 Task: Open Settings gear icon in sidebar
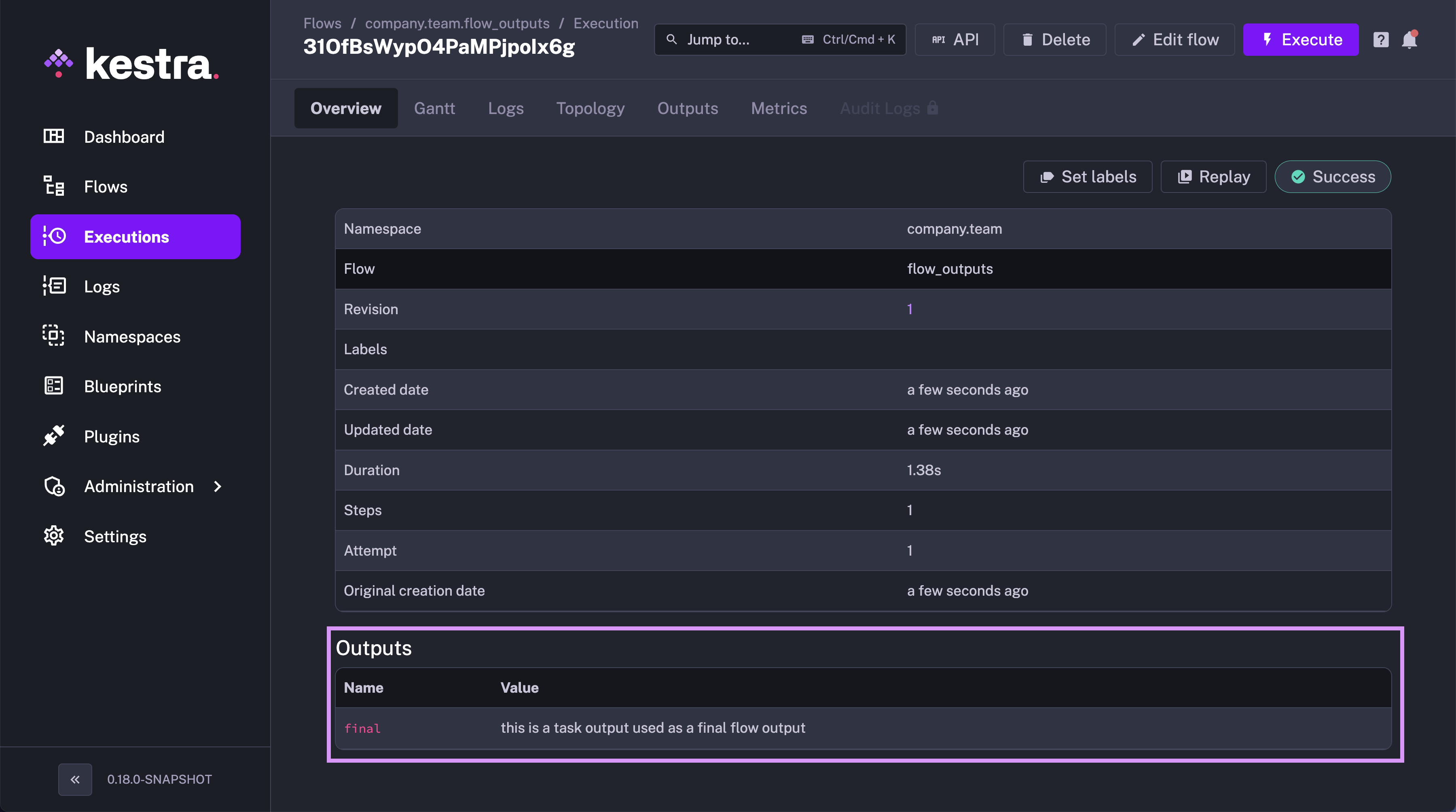pos(54,536)
